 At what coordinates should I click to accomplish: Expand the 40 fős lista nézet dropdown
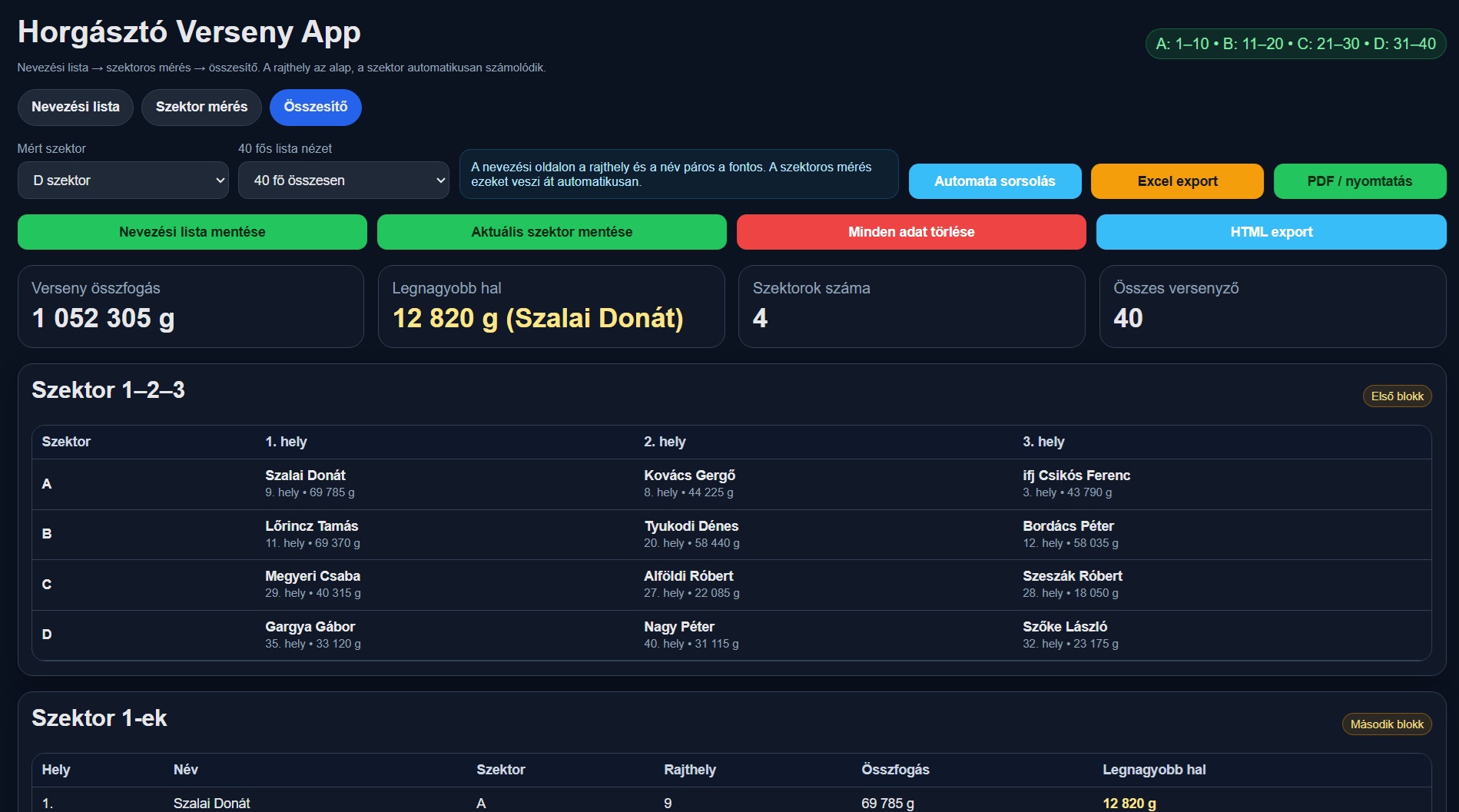tap(343, 181)
